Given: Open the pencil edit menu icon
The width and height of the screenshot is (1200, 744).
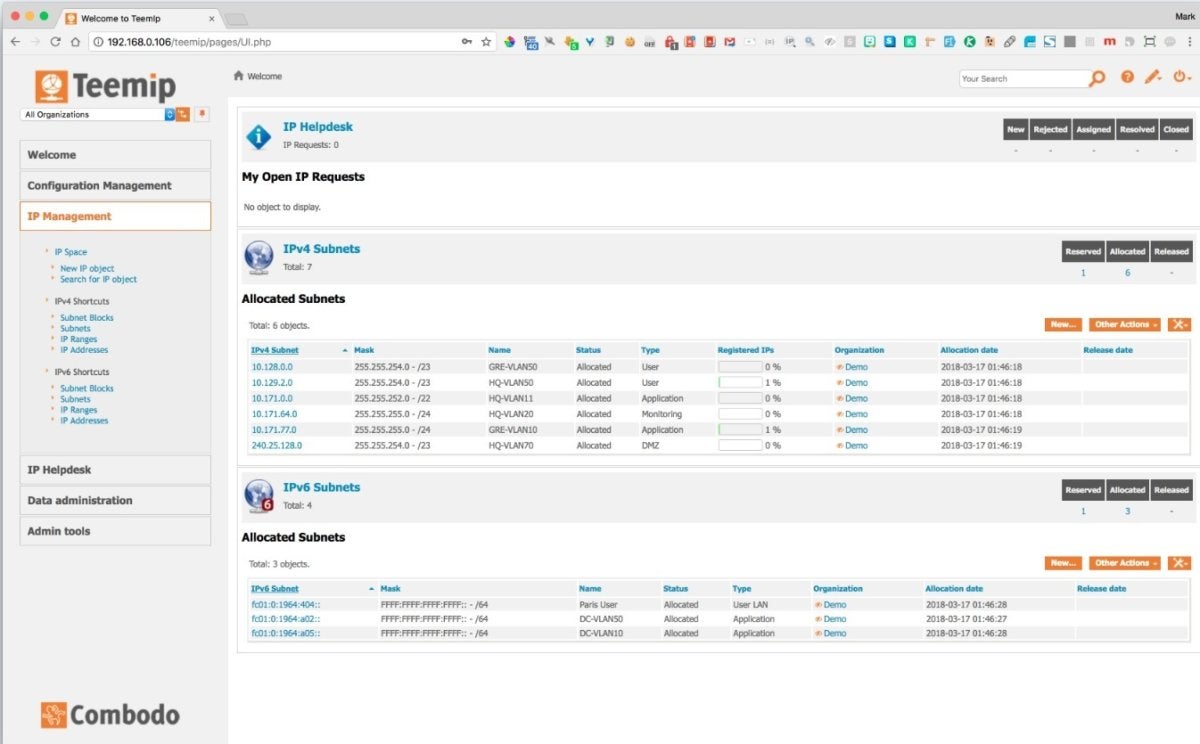Looking at the screenshot, I should (x=1153, y=77).
